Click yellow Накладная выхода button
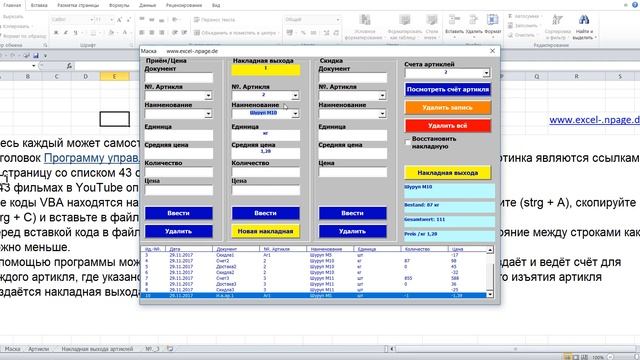The height and width of the screenshot is (360, 640). (x=448, y=173)
